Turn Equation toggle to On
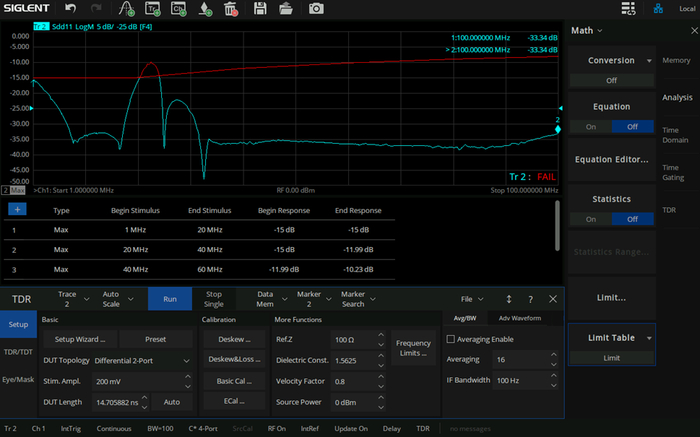The width and height of the screenshot is (700, 437). pyautogui.click(x=591, y=127)
